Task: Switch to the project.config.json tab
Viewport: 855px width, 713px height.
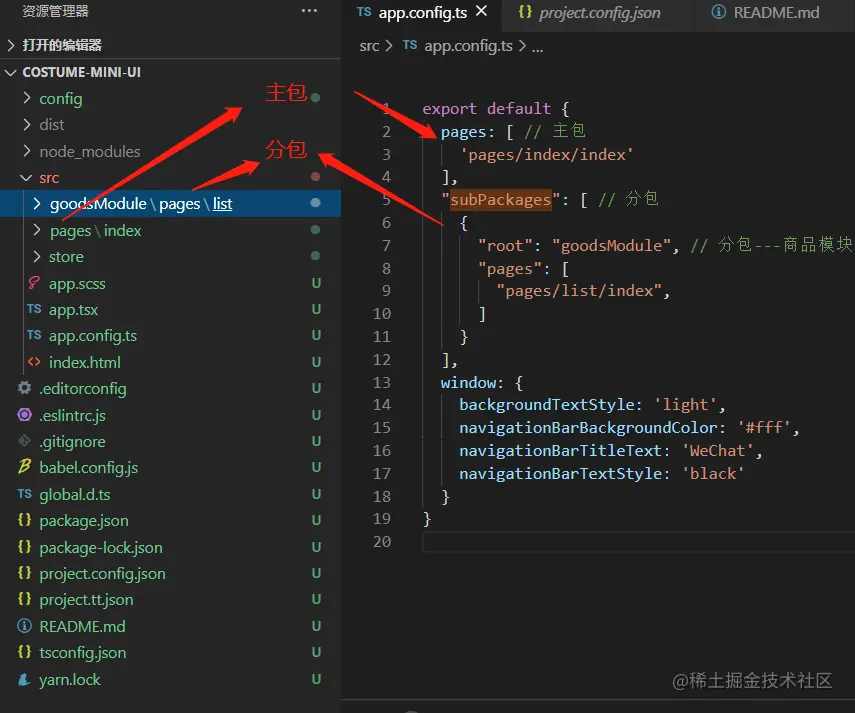Action: (599, 13)
